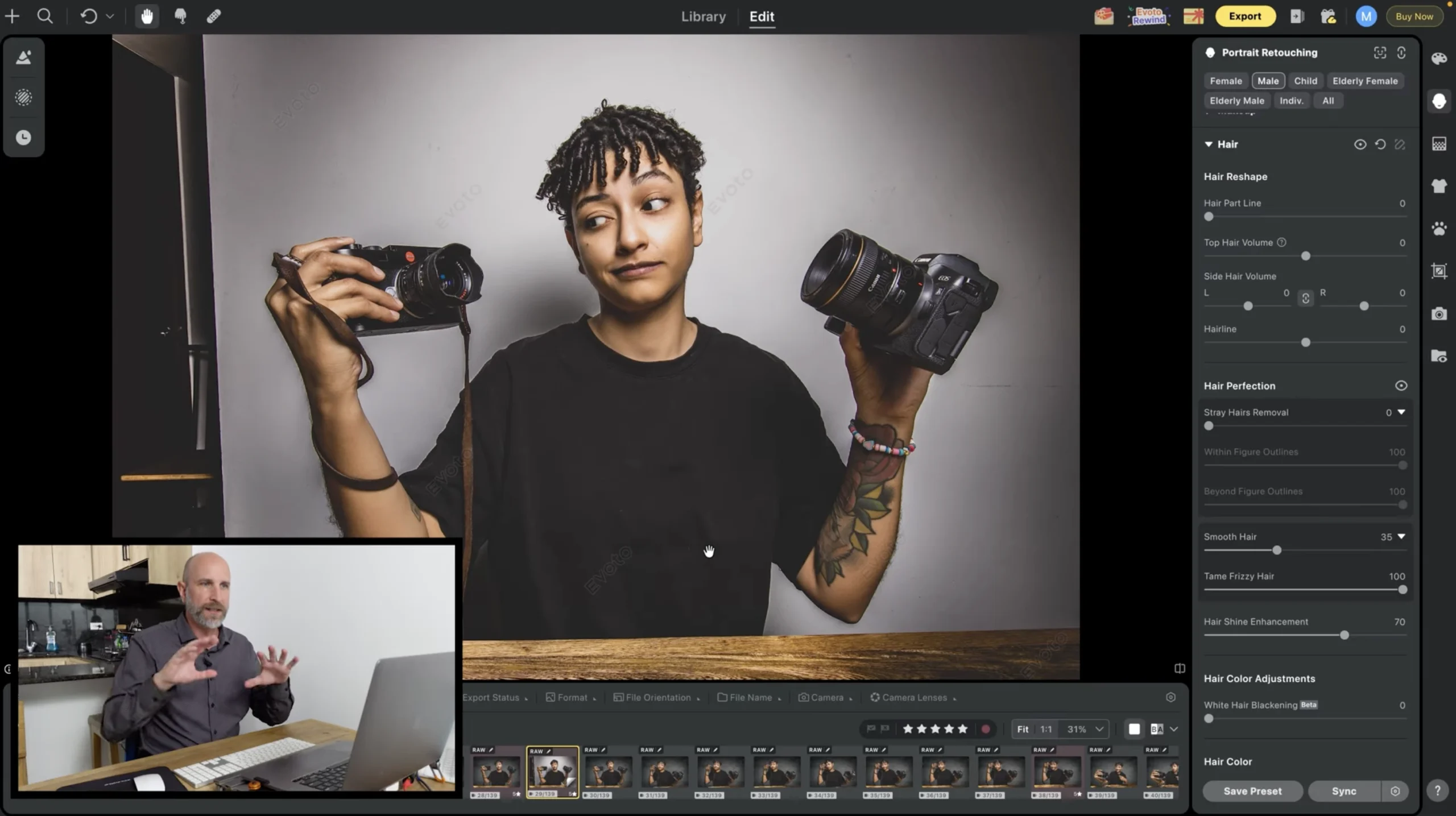
Task: Open the Camera filter dropdown
Action: [826, 698]
